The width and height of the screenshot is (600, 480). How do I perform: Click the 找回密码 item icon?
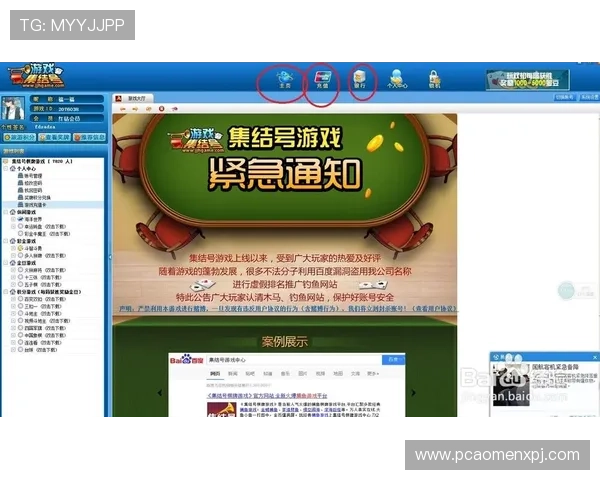pyautogui.click(x=21, y=190)
